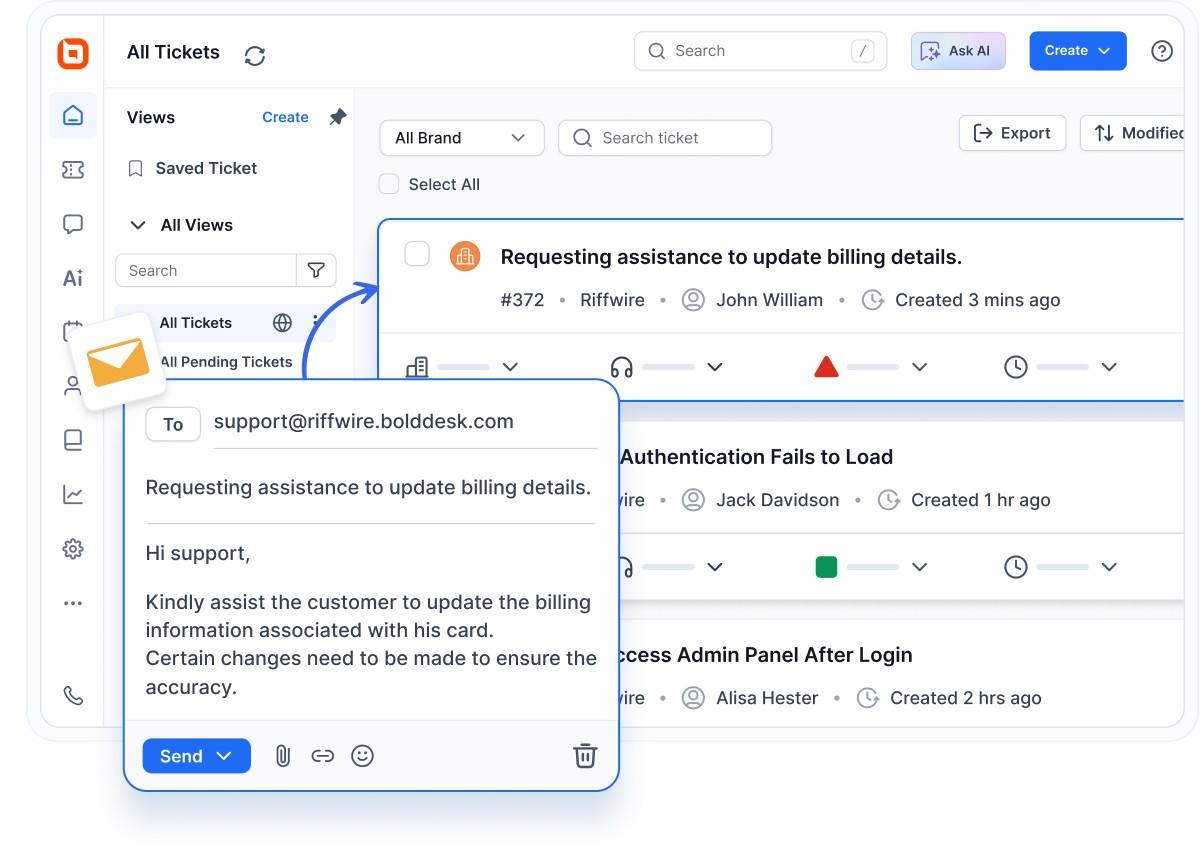
Task: Click the refresh icon beside All Tickets
Action: pyautogui.click(x=255, y=55)
